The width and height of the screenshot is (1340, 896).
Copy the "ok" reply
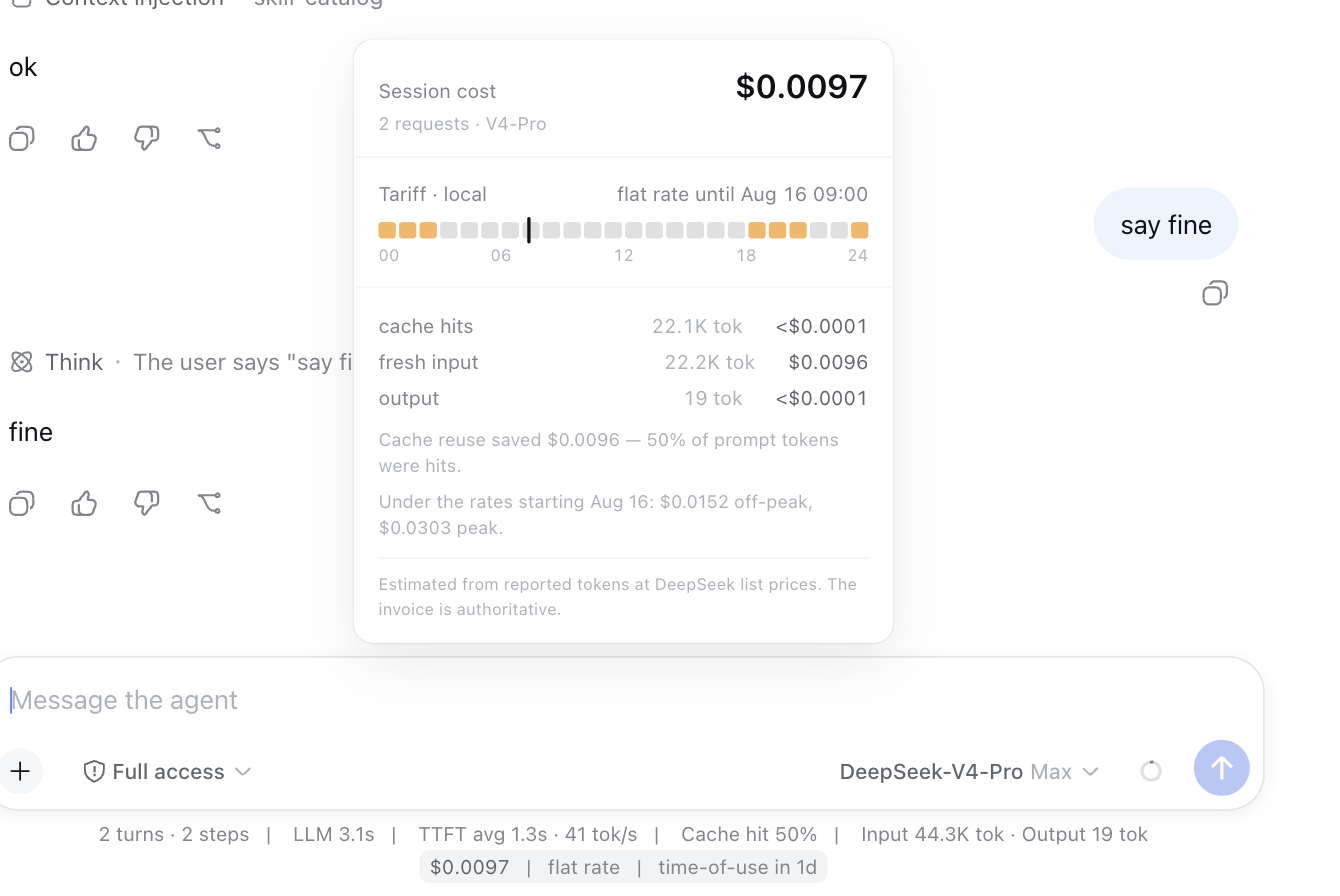[22, 138]
